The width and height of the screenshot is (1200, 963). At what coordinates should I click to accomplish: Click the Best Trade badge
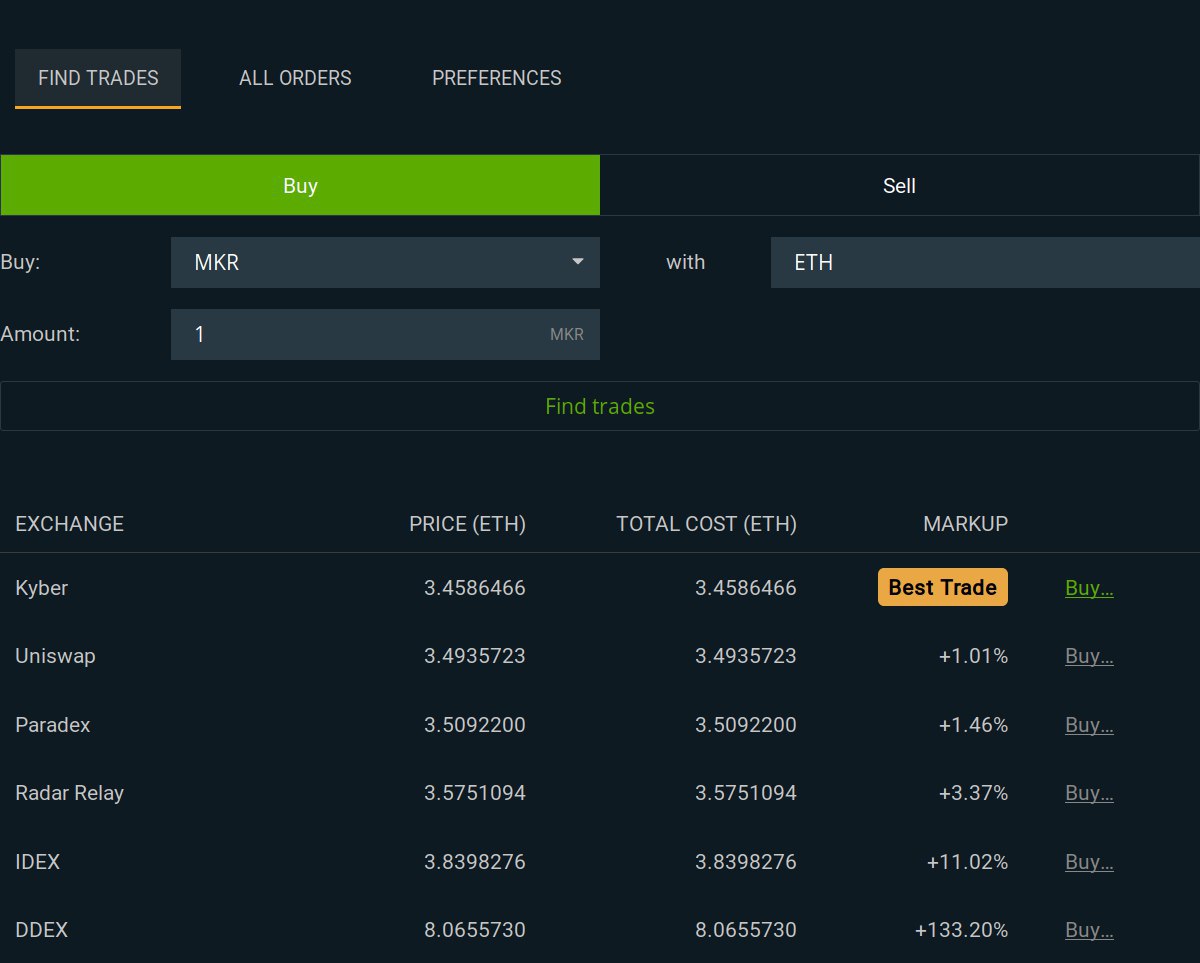942,588
